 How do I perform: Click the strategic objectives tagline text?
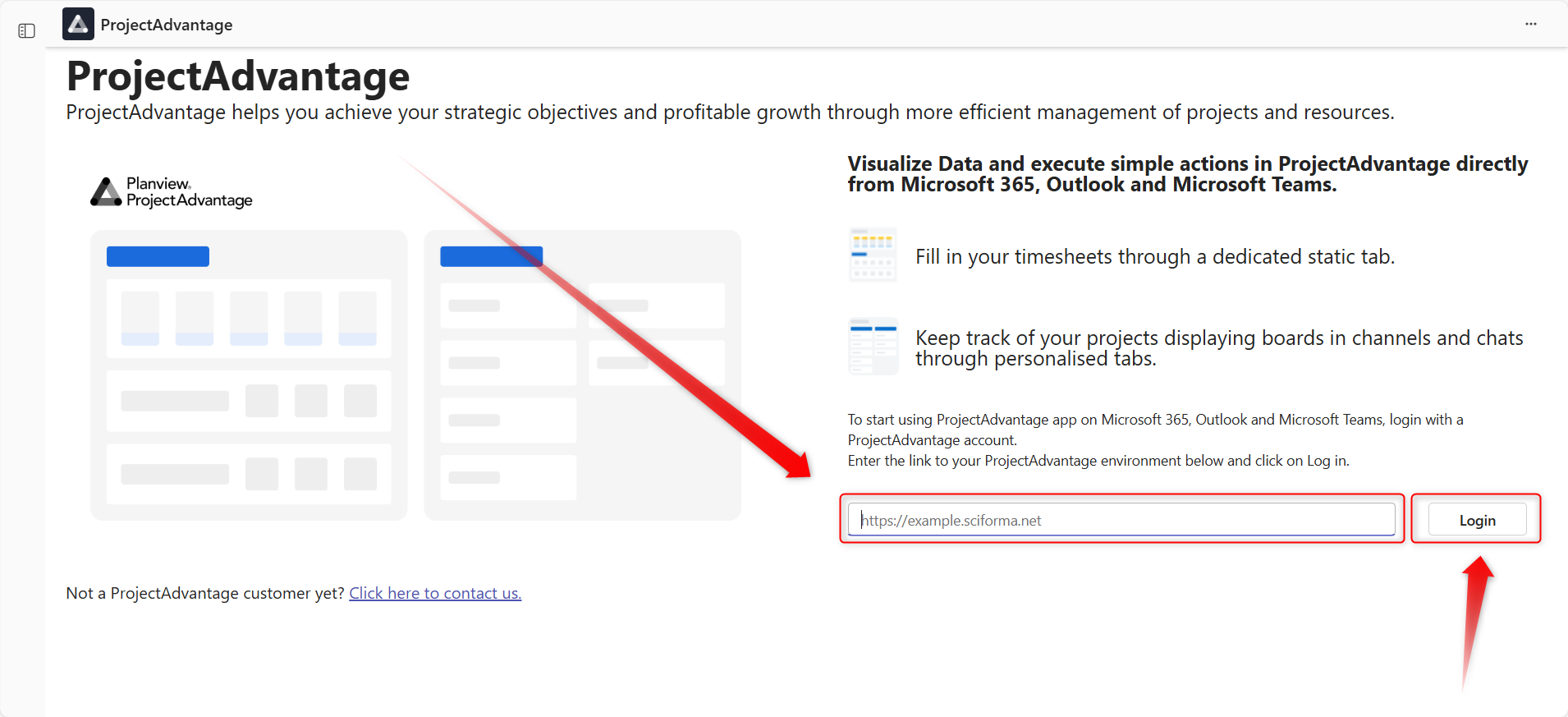pyautogui.click(x=730, y=113)
